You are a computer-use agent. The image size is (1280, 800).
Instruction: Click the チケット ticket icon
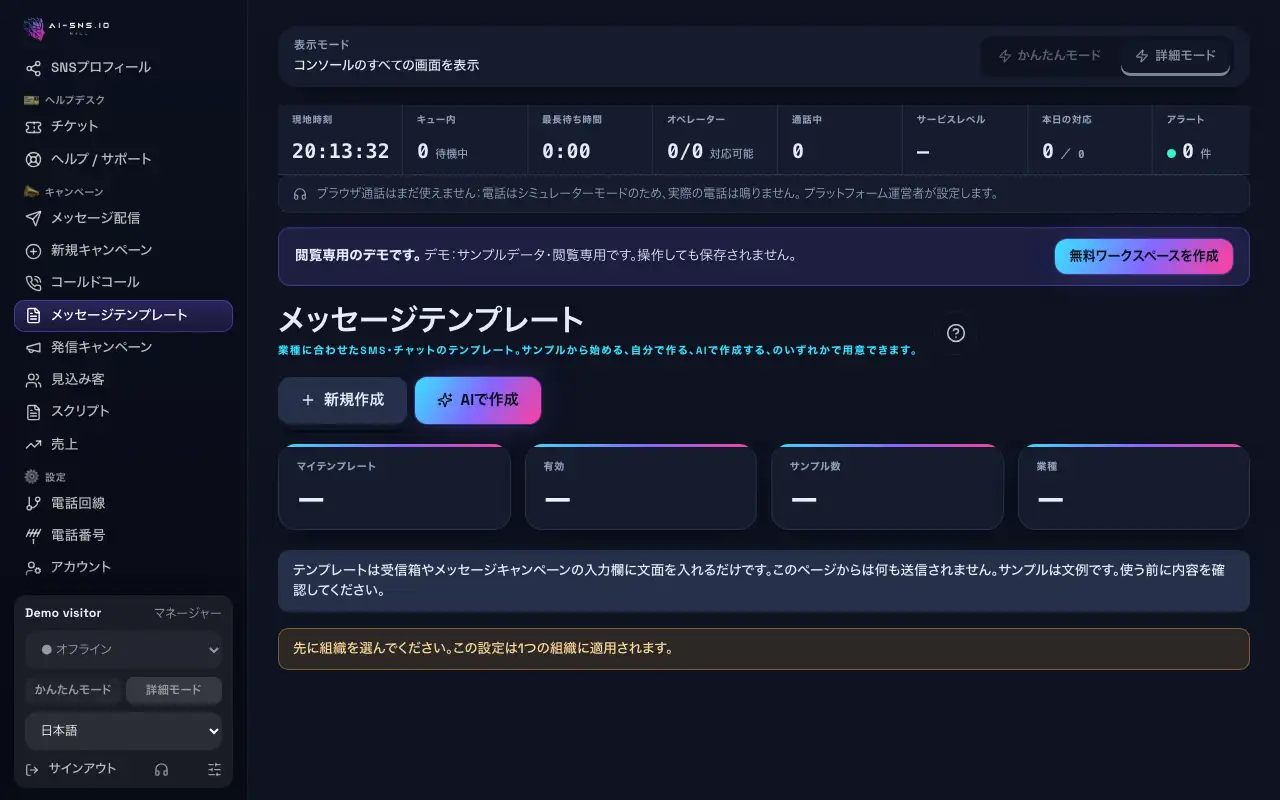click(33, 127)
